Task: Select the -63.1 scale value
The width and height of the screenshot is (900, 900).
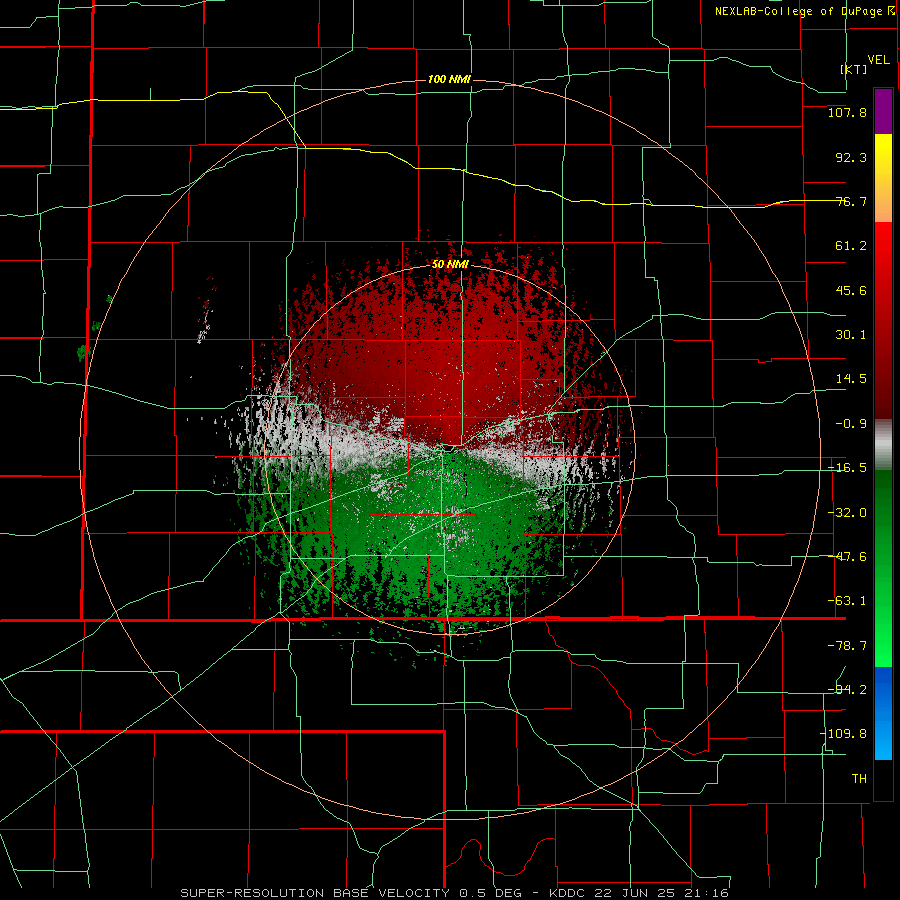Action: 847,601
